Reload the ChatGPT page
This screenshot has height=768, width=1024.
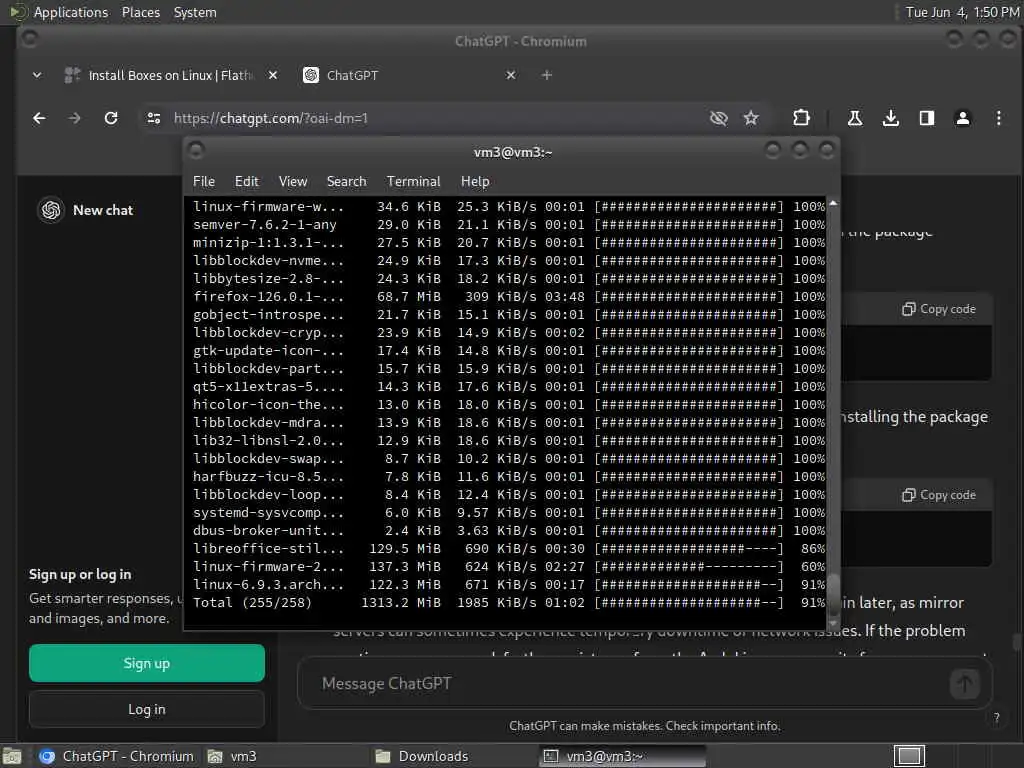[111, 118]
